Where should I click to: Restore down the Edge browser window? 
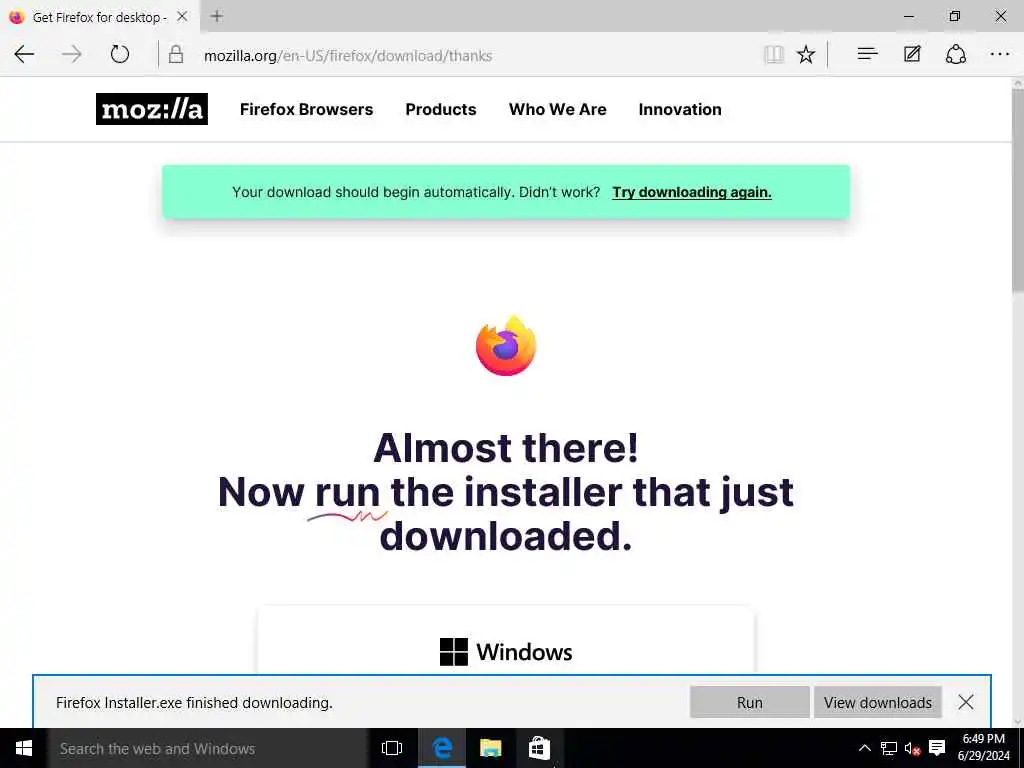(x=955, y=16)
